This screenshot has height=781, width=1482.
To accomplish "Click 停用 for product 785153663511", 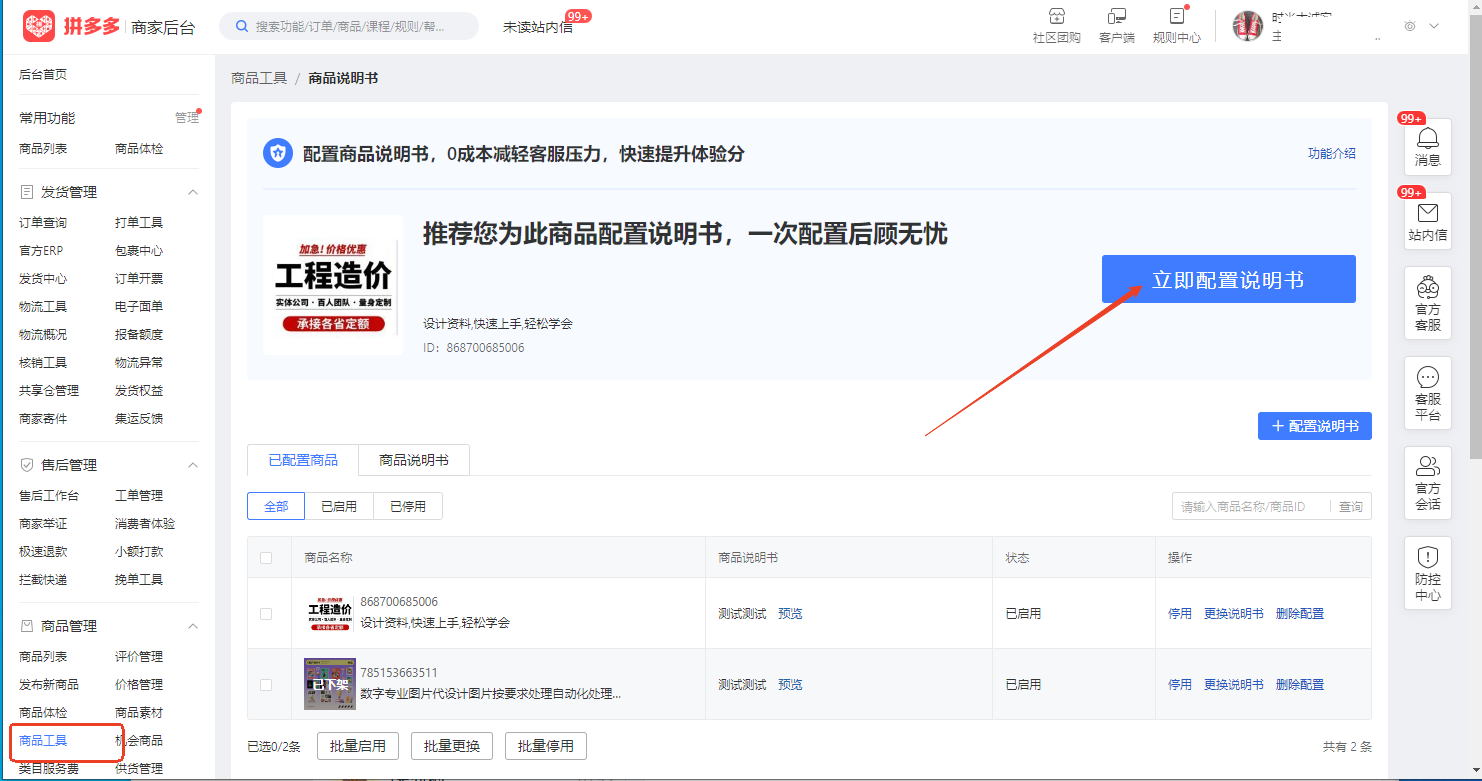I will coord(1180,685).
